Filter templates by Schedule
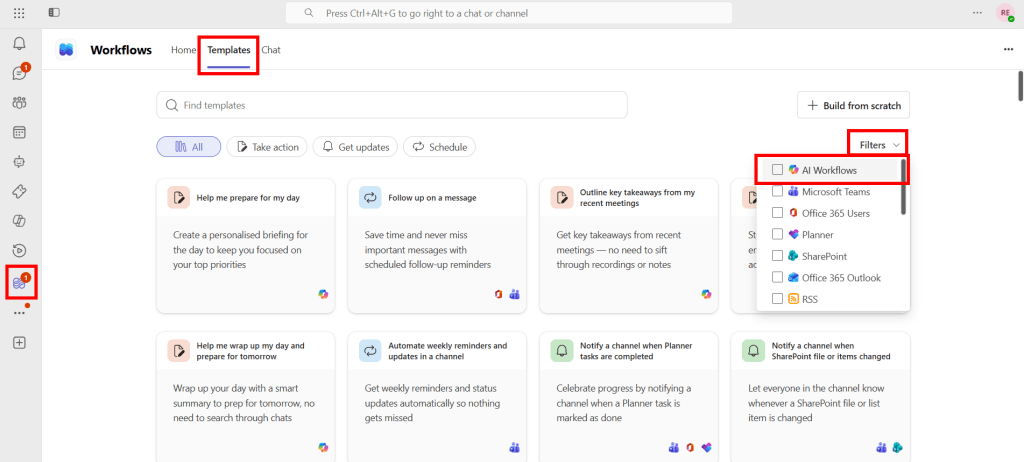Image resolution: width=1024 pixels, height=462 pixels. click(x=440, y=147)
